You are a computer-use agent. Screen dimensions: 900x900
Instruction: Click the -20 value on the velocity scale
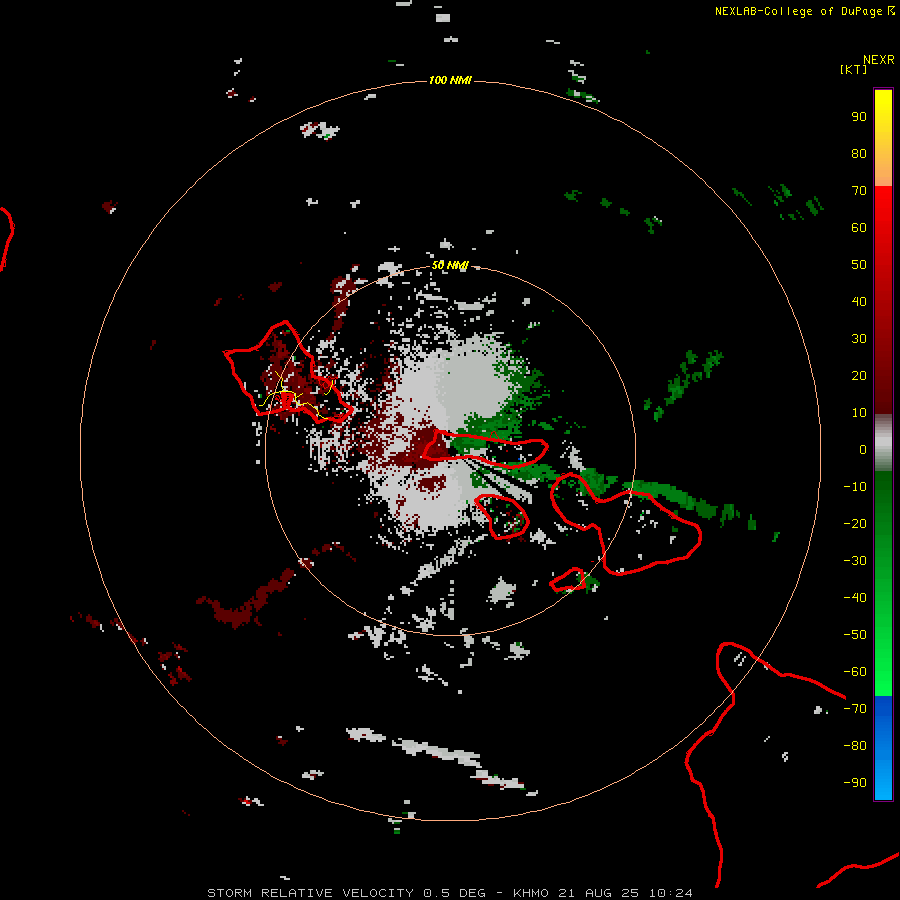[x=855, y=524]
